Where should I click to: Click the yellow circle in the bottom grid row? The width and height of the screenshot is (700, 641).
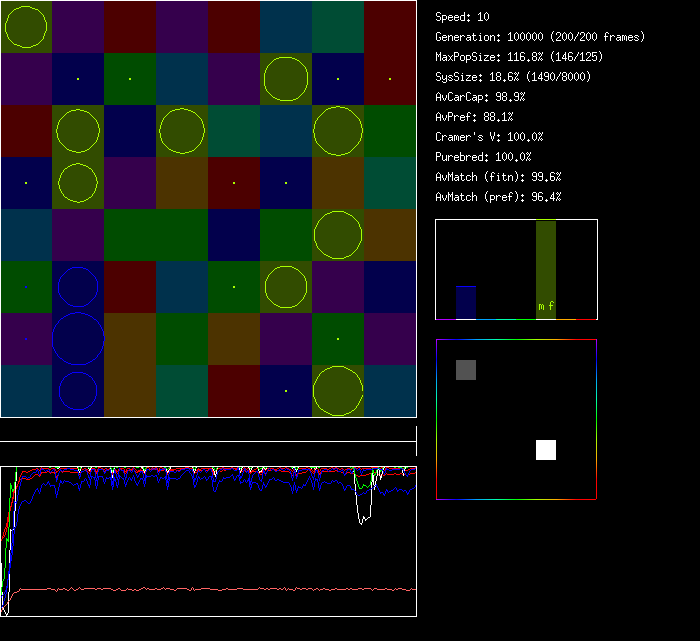coord(338,391)
